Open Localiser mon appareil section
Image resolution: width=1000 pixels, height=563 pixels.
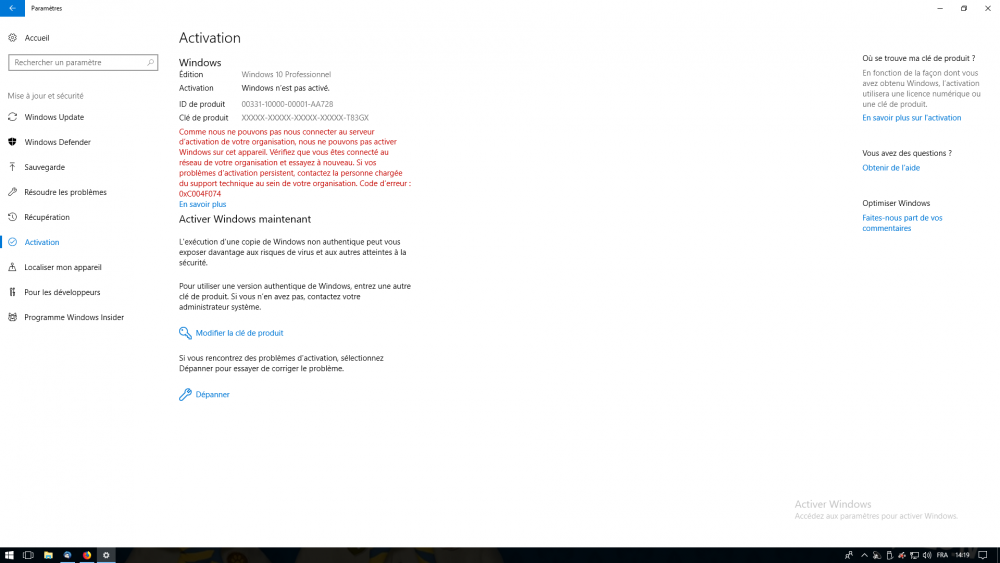pyautogui.click(x=63, y=267)
